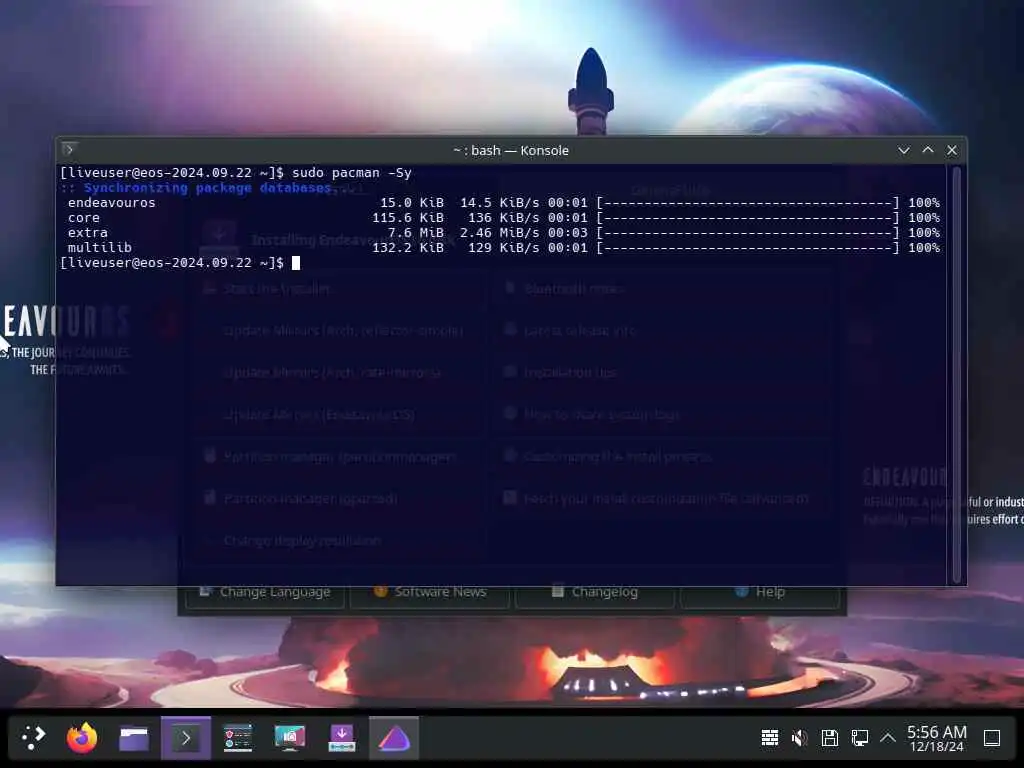
Task: Minimize the Konsole window
Action: click(904, 150)
